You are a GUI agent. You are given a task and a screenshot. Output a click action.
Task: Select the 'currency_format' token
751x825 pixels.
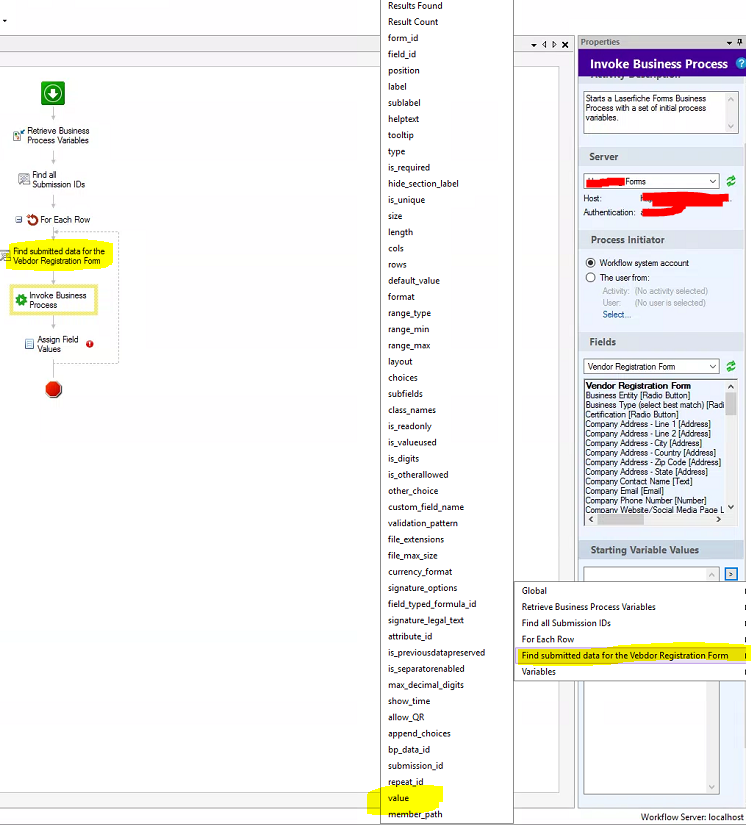click(420, 572)
